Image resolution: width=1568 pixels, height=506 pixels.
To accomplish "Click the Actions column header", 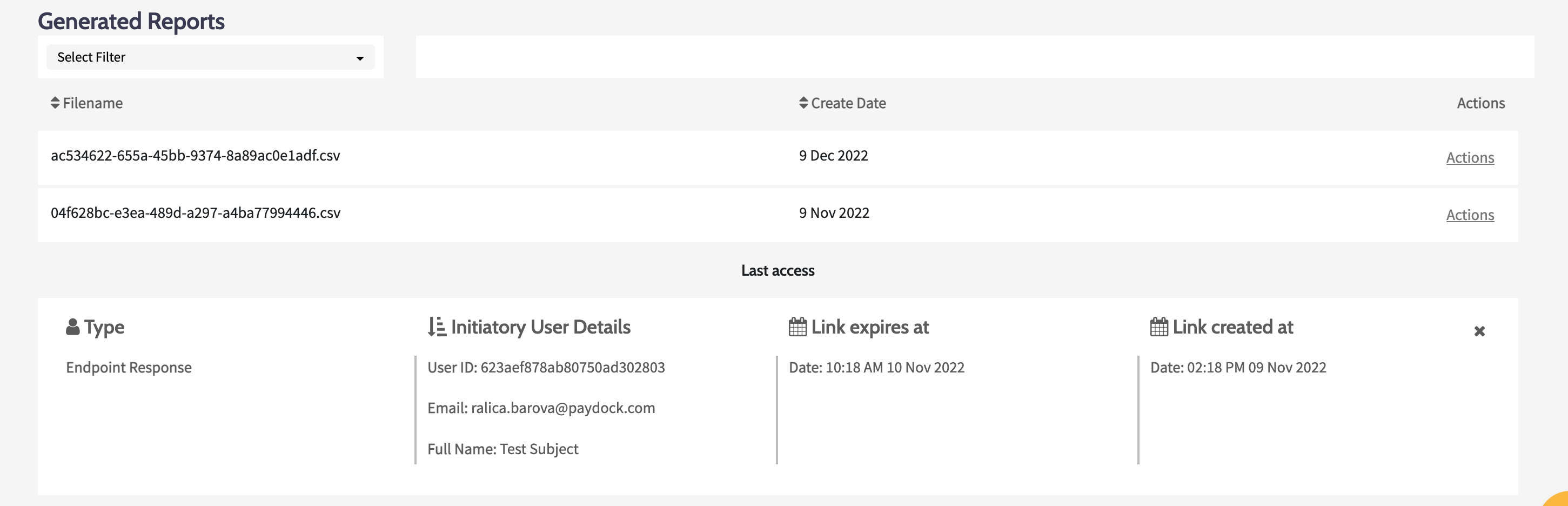I will 1480,103.
